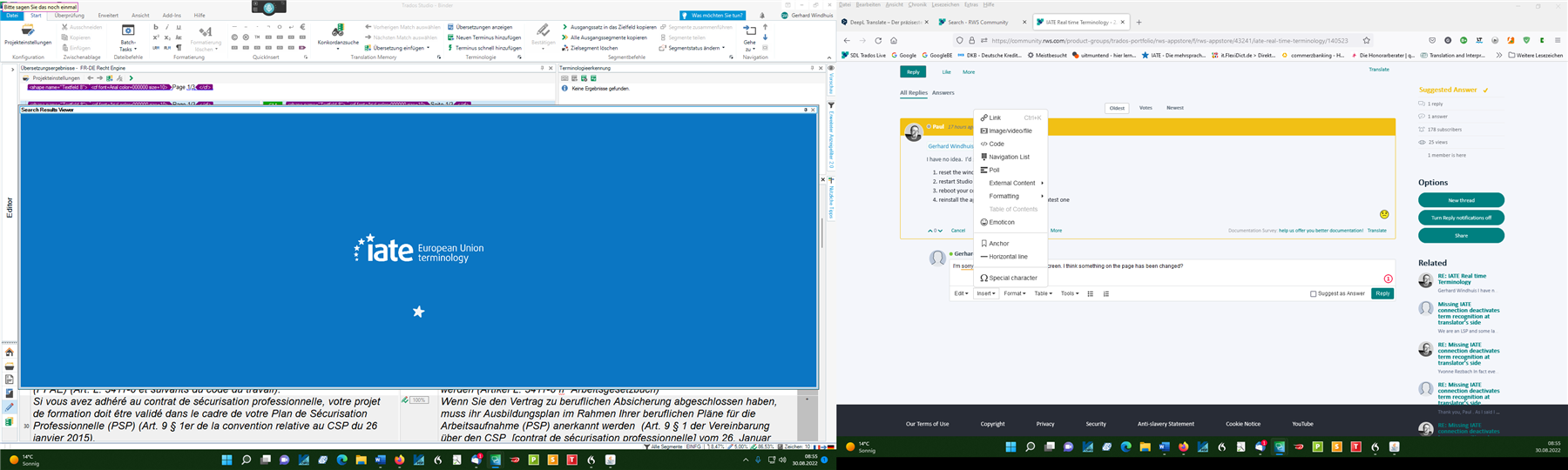The height and width of the screenshot is (470, 1568).
Task: Insert the Euro symbol via QuickInsert
Action: click(302, 27)
